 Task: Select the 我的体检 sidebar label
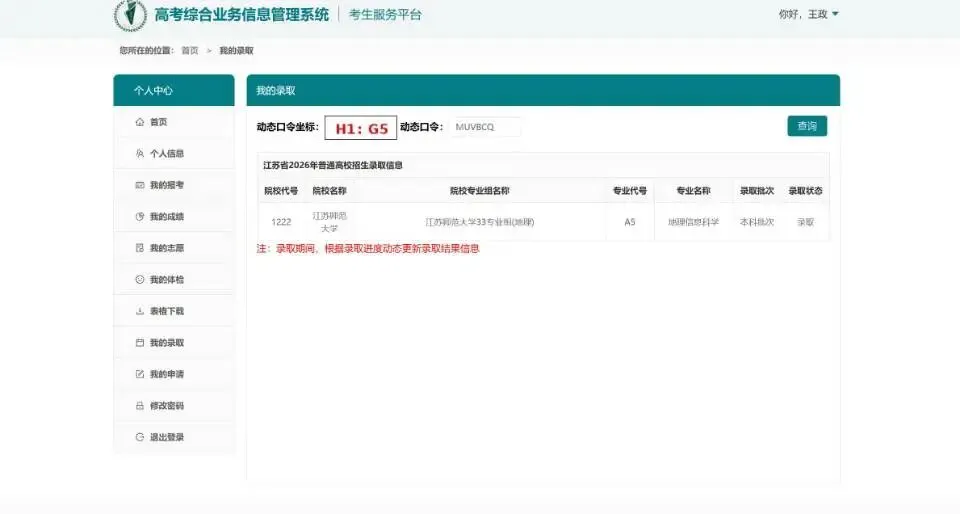click(x=167, y=280)
